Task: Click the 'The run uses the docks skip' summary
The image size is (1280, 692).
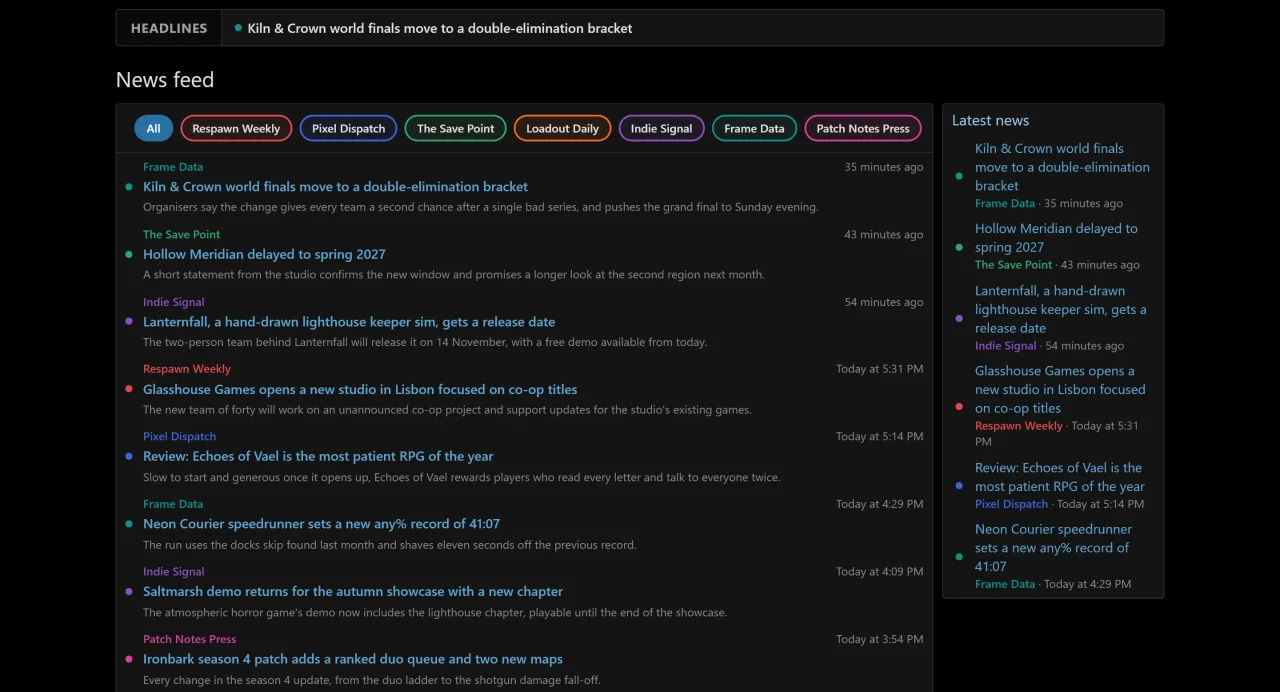Action: coord(389,545)
